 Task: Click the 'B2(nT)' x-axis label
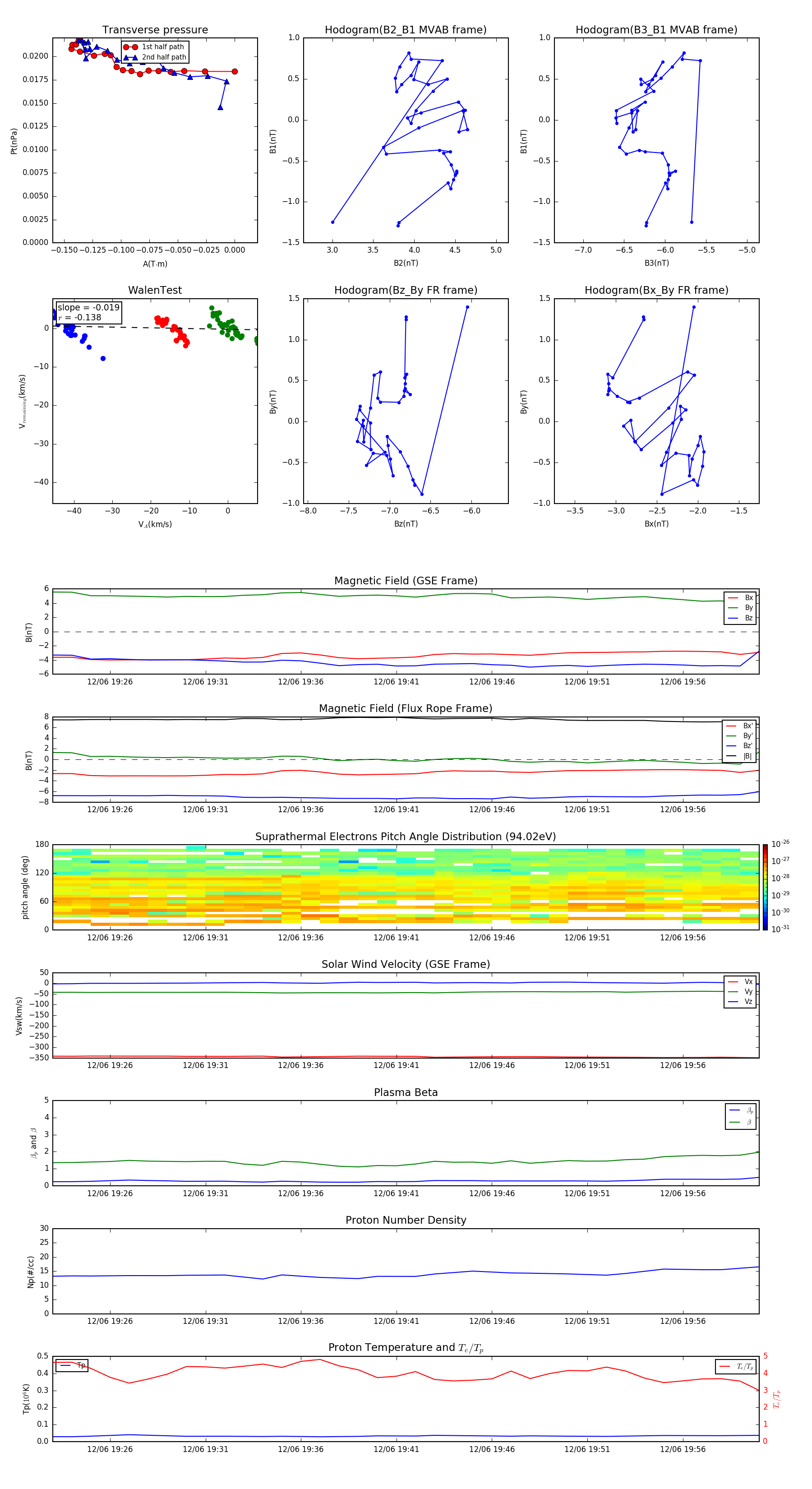click(406, 263)
